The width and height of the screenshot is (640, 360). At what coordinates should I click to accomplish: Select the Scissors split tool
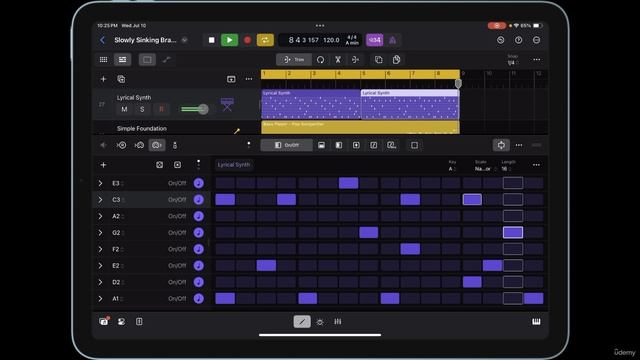pos(338,60)
